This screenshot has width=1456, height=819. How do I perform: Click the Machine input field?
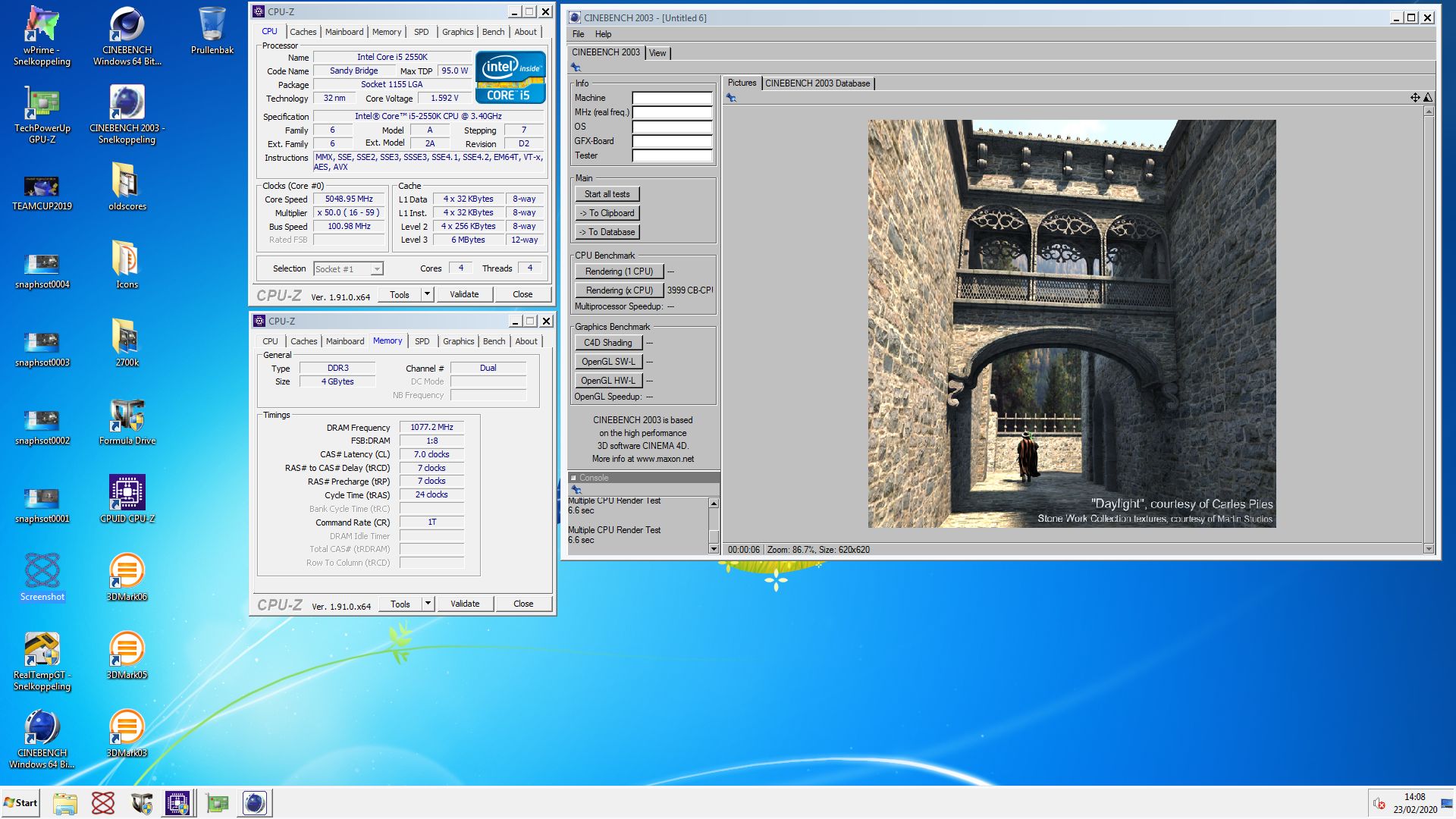coord(672,98)
